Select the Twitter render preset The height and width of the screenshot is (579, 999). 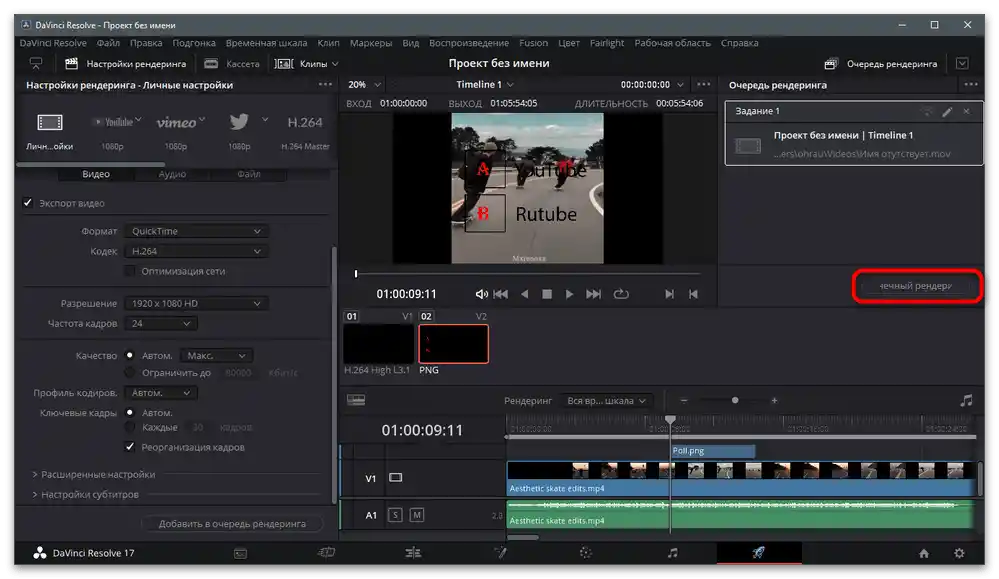pos(238,122)
